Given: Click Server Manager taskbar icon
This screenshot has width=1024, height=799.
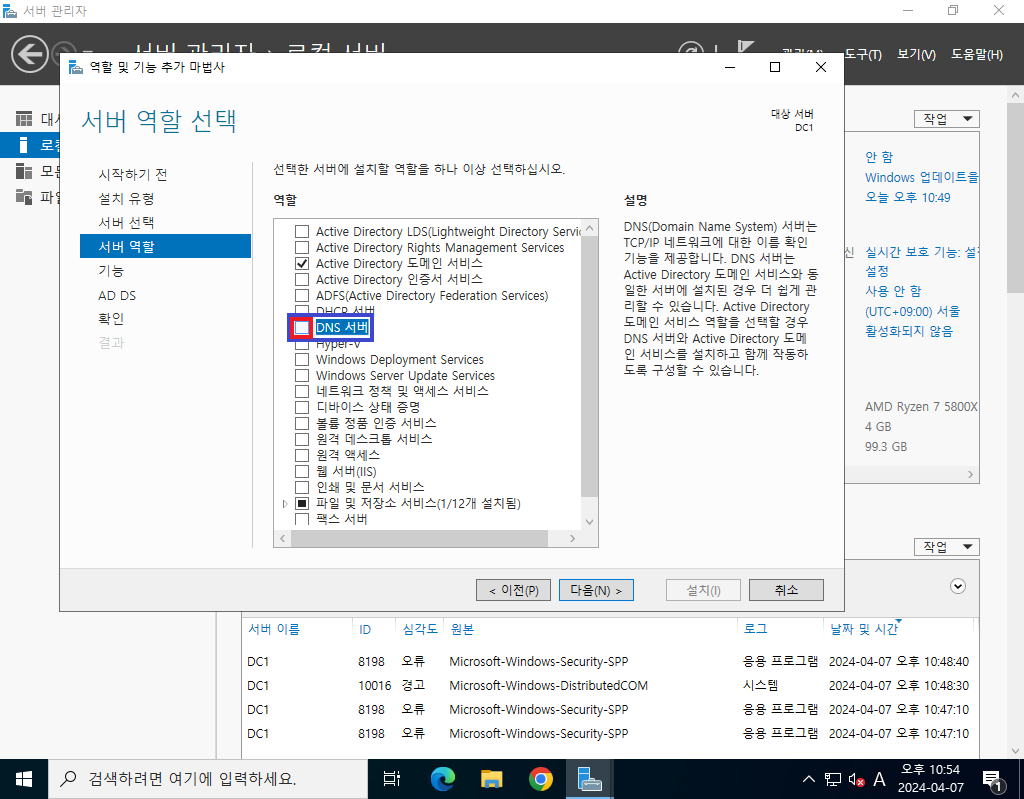Looking at the screenshot, I should tap(590, 779).
